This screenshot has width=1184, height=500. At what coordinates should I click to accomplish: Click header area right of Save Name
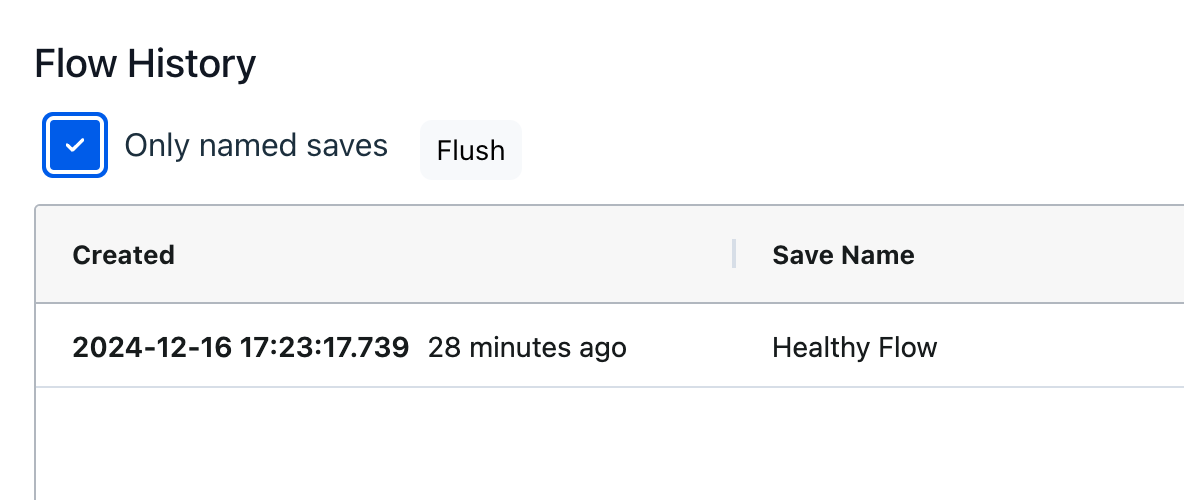pyautogui.click(x=1050, y=255)
